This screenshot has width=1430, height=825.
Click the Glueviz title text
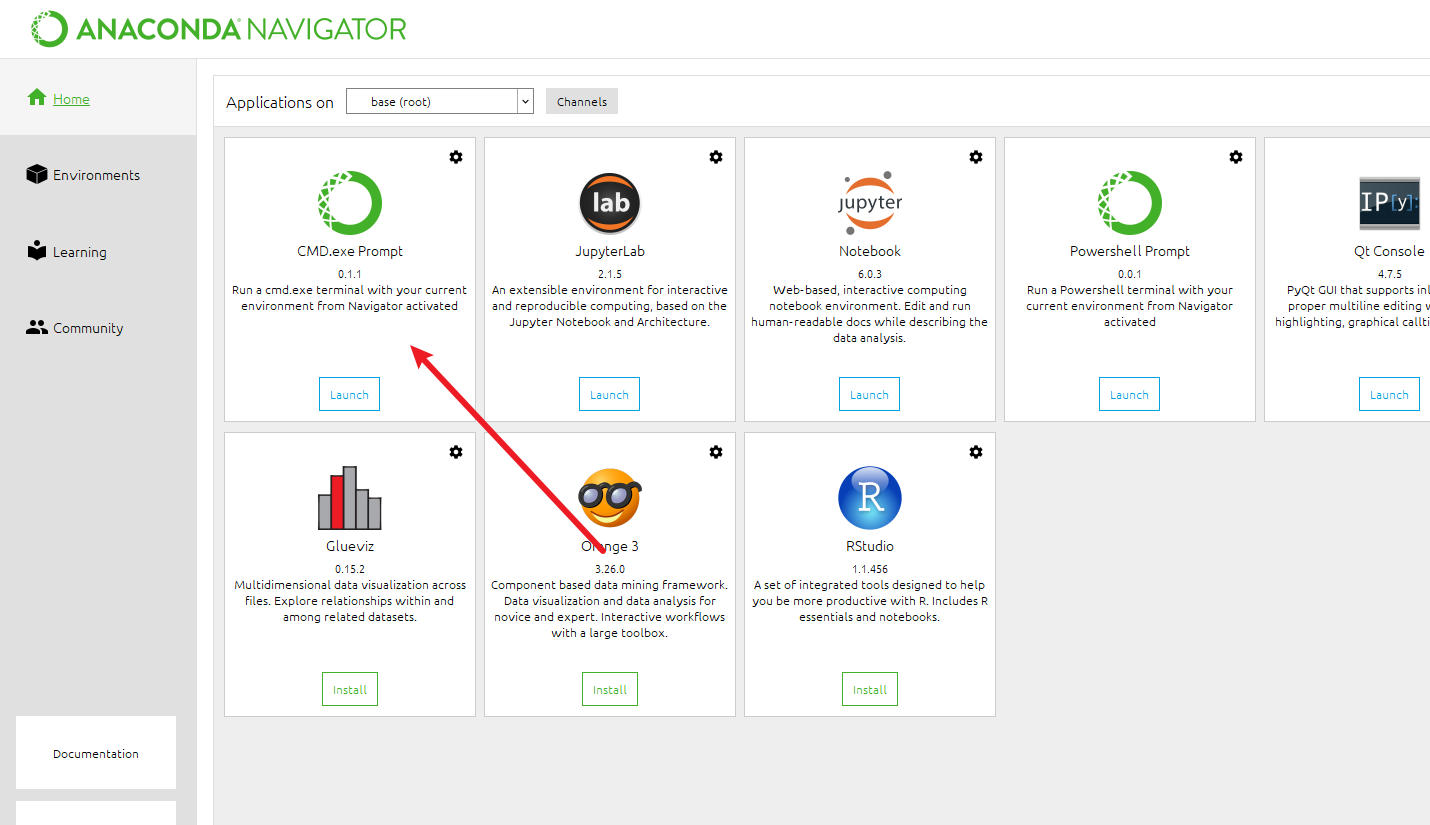click(x=350, y=546)
